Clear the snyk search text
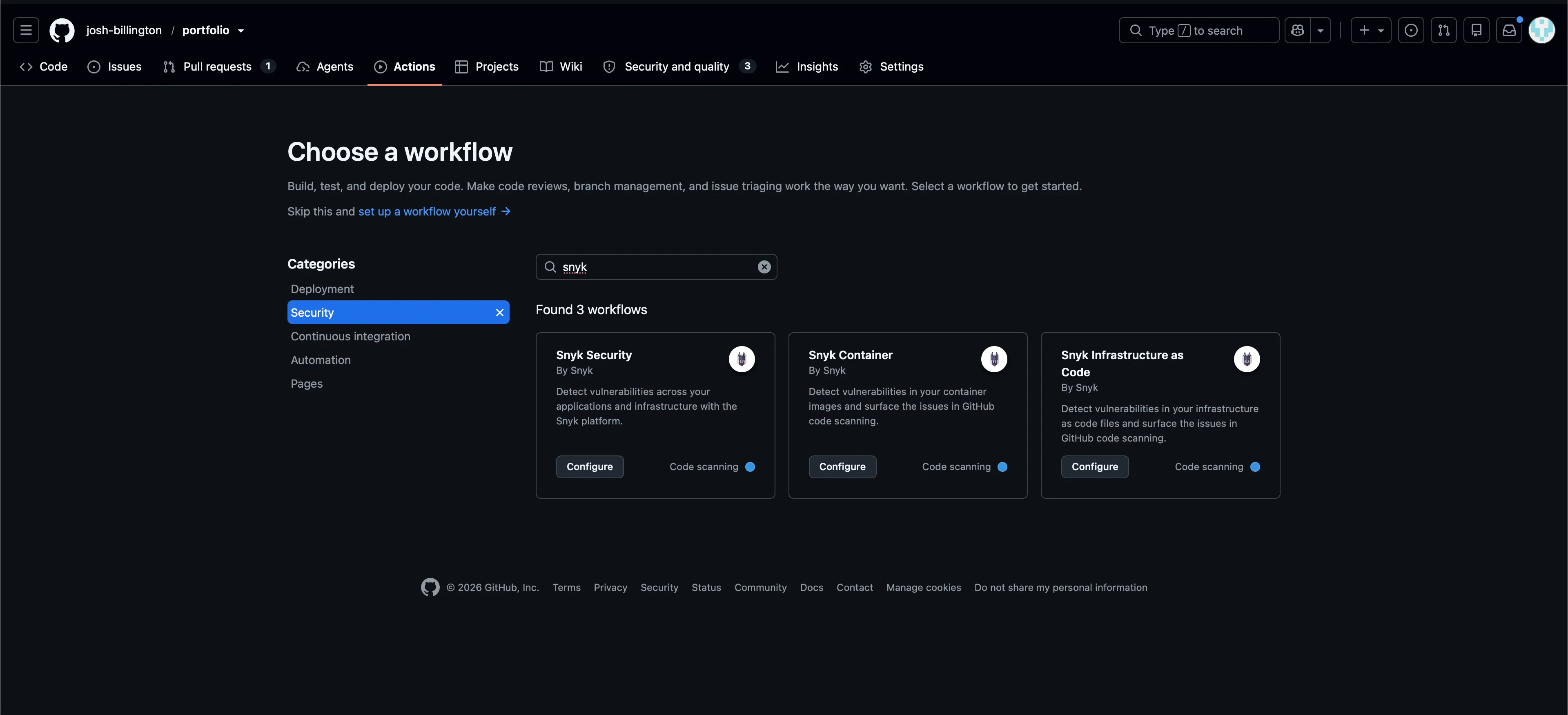Screen dimensions: 1568x715 pyautogui.click(x=764, y=266)
